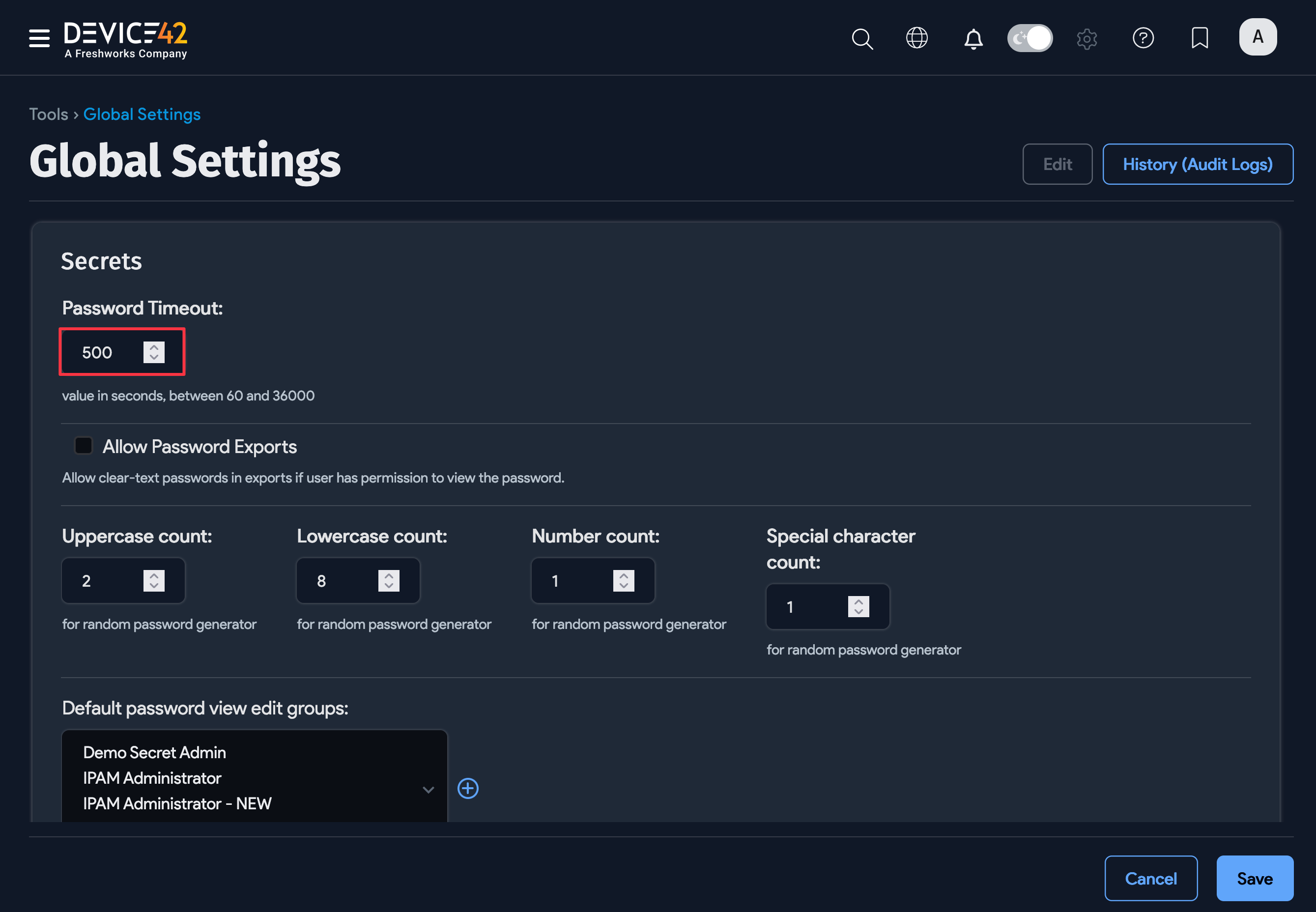
Task: Open the notifications bell
Action: point(973,38)
